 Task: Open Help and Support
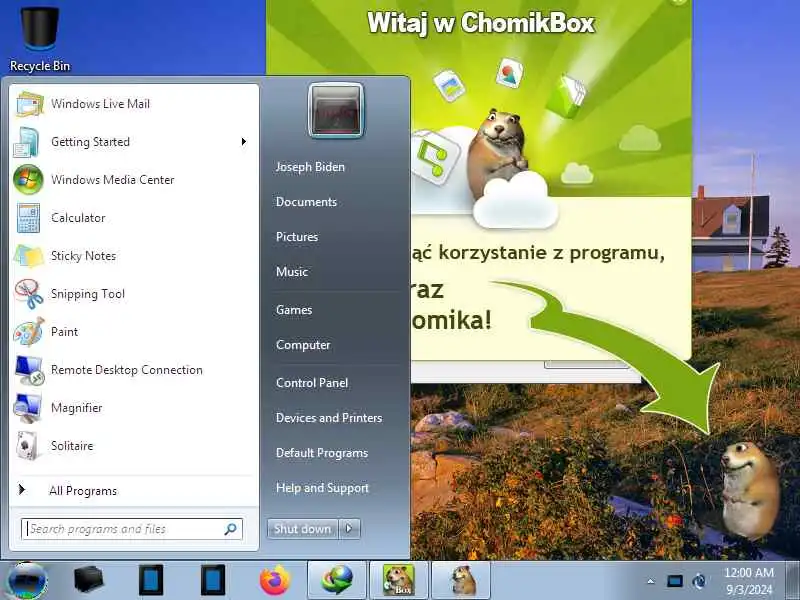click(x=322, y=488)
